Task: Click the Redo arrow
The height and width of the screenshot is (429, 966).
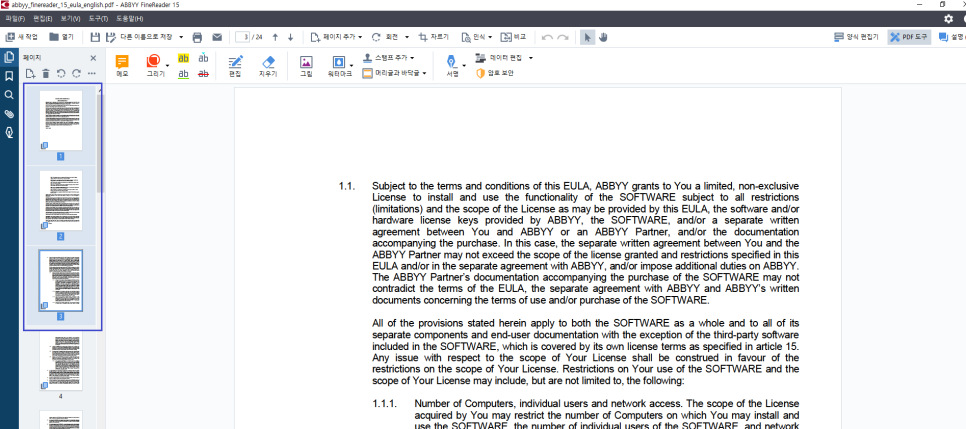Action: click(x=562, y=38)
